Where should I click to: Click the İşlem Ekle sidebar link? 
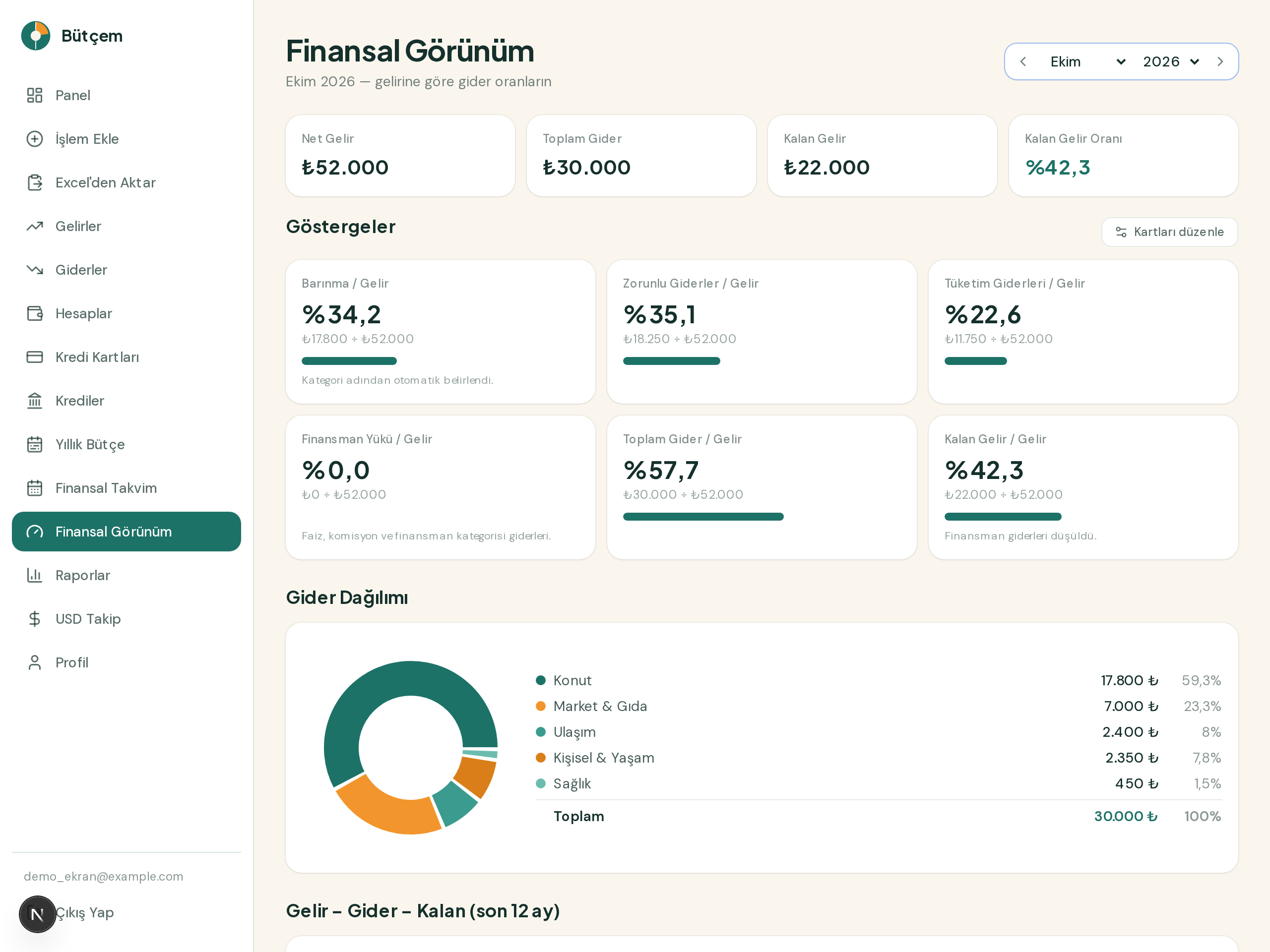click(x=127, y=139)
